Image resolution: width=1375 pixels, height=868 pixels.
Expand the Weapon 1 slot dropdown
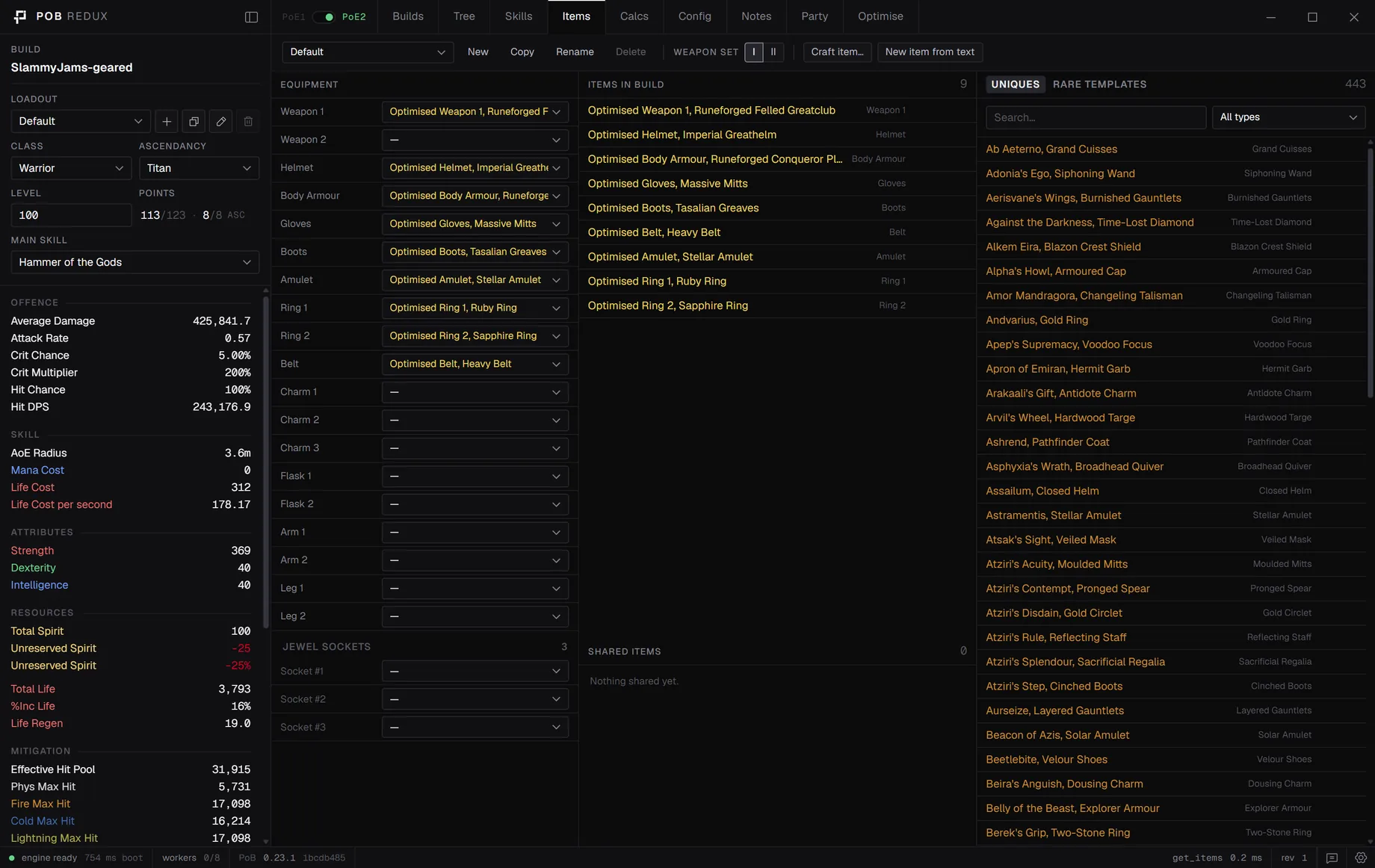[475, 111]
